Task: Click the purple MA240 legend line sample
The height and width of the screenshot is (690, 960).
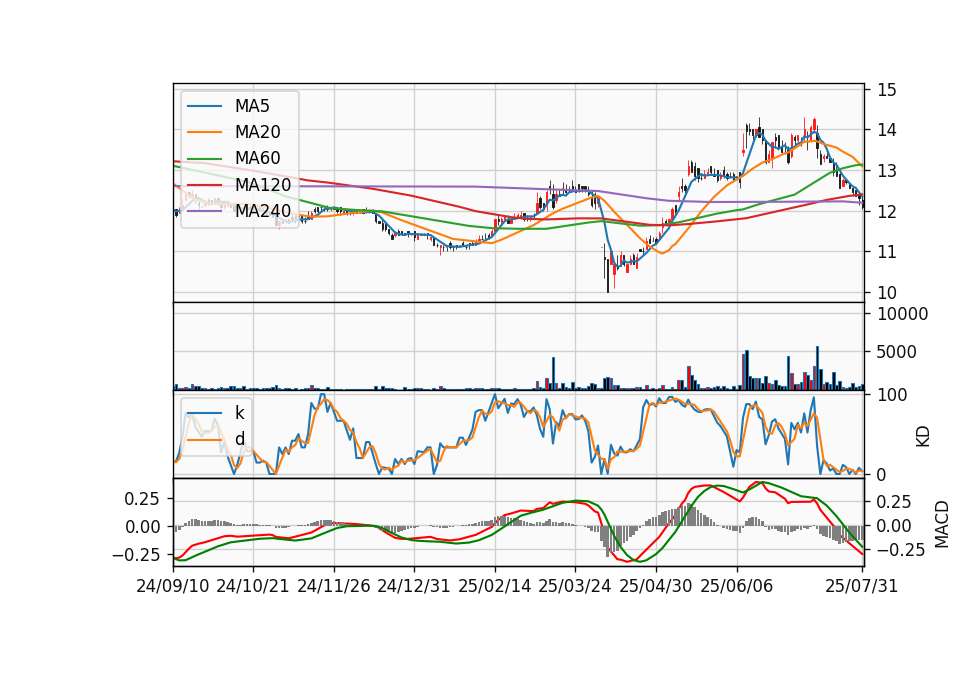Action: [204, 211]
